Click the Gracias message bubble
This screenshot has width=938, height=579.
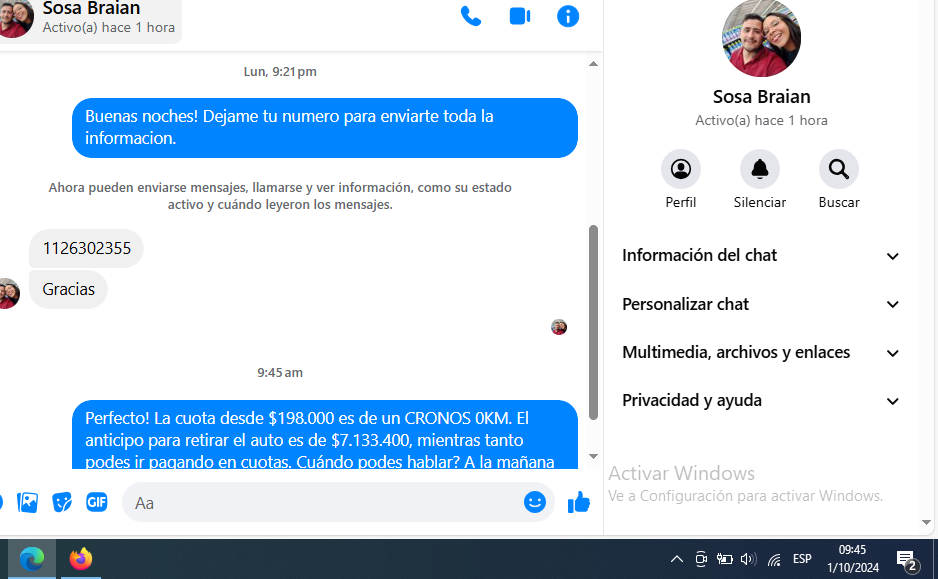[68, 290]
